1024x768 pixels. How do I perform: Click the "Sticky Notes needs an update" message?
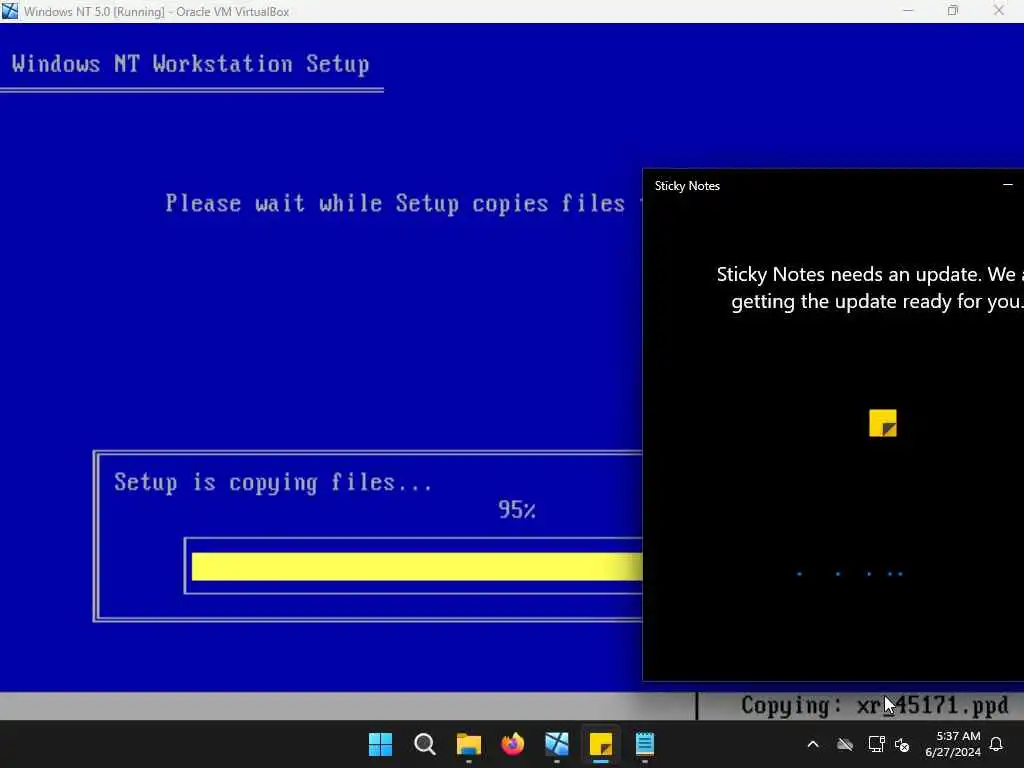click(x=870, y=287)
